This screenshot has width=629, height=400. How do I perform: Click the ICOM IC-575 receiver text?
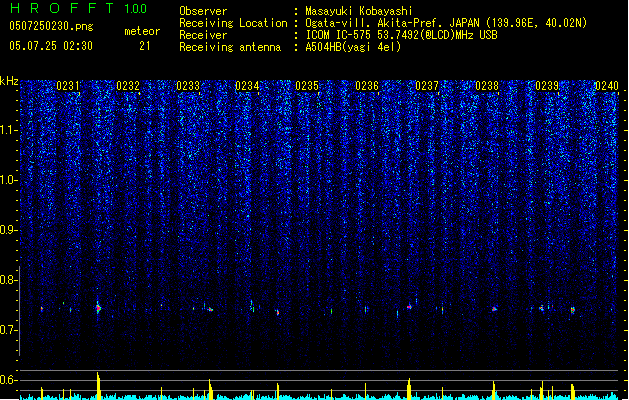(401, 35)
